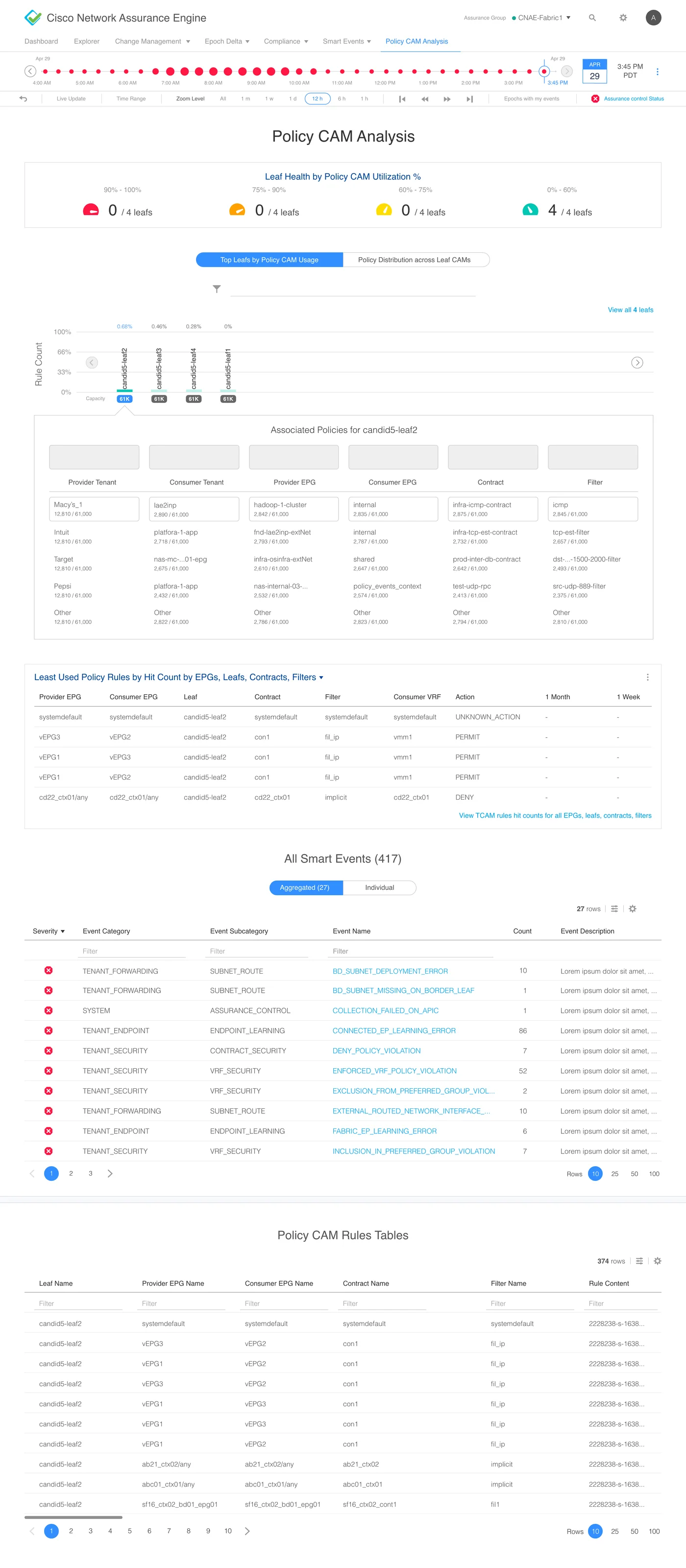
Task: Open the Dashboard tab
Action: (x=41, y=41)
